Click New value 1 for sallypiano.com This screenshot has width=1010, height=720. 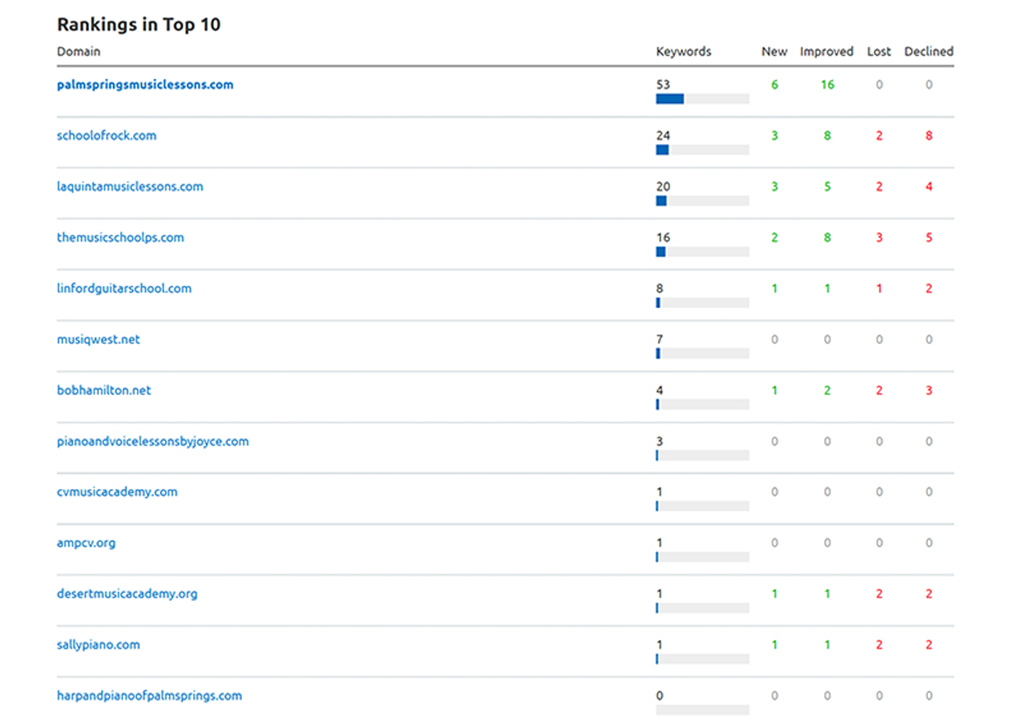tap(774, 645)
